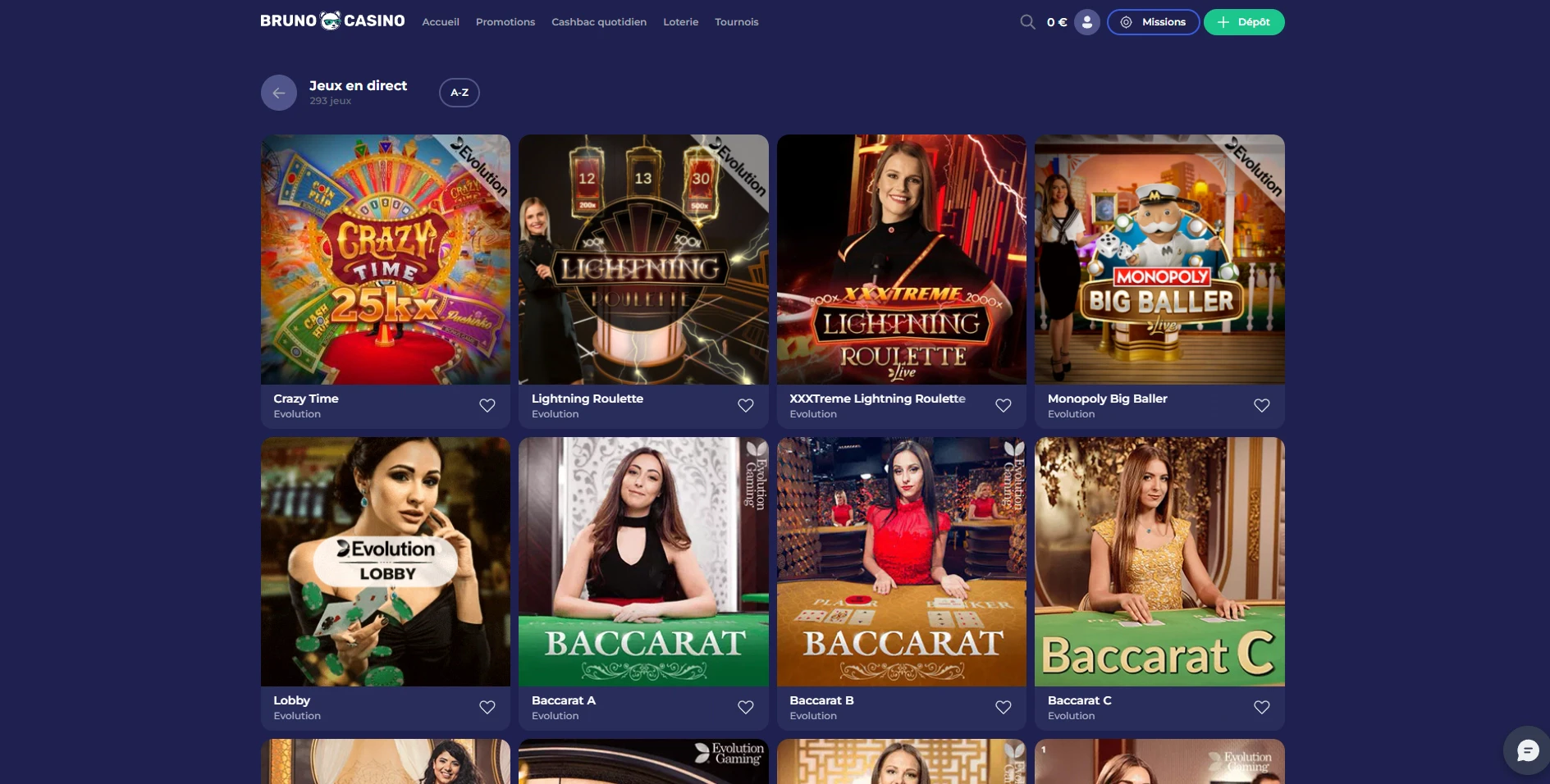
Task: Click the green Dépôt button
Action: coord(1244,22)
